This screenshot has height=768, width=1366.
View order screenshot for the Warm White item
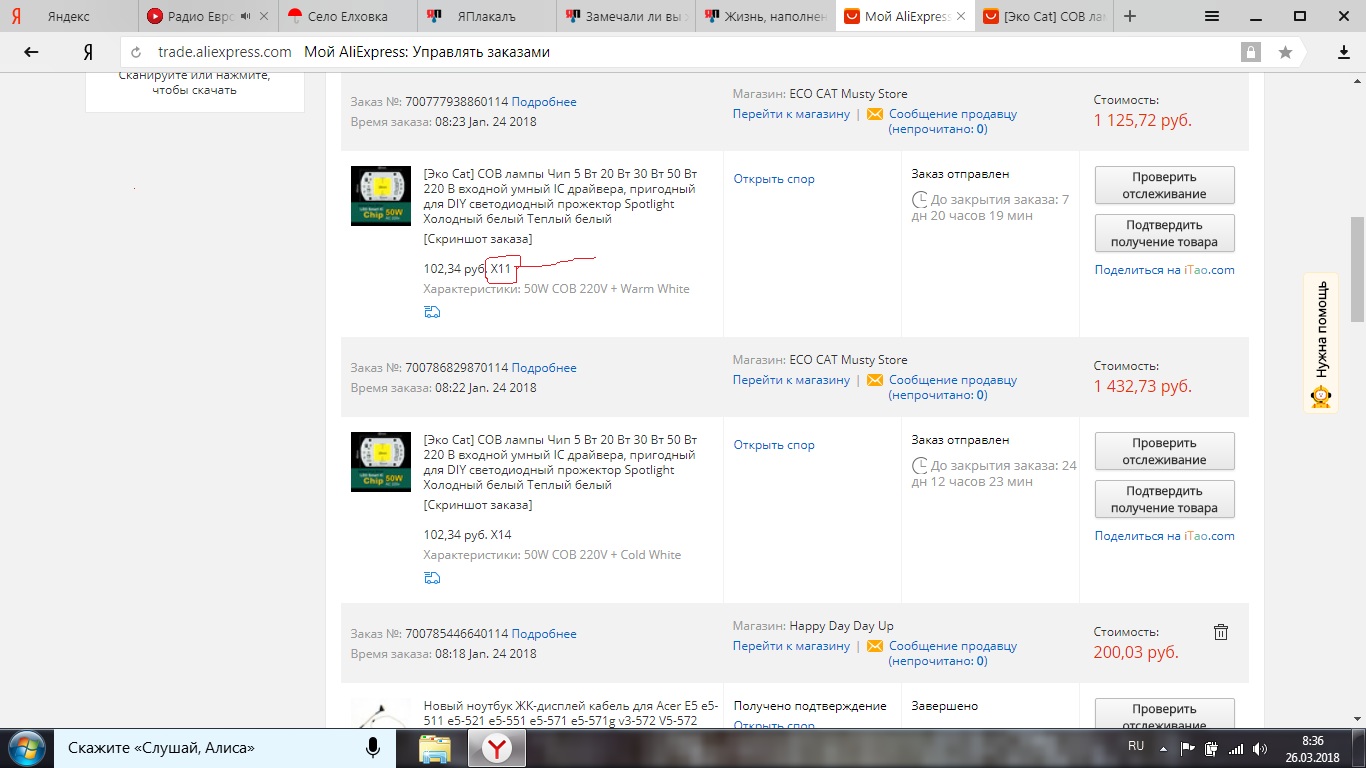(x=478, y=239)
